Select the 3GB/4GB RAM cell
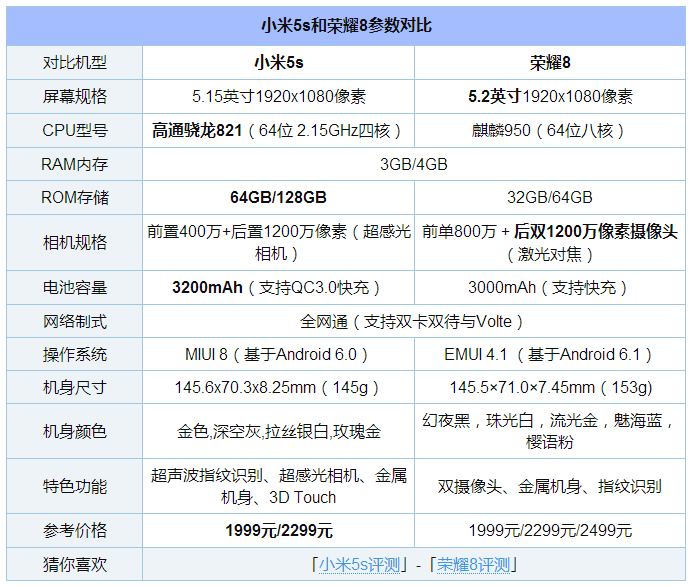This screenshot has height=587, width=695. tap(414, 164)
